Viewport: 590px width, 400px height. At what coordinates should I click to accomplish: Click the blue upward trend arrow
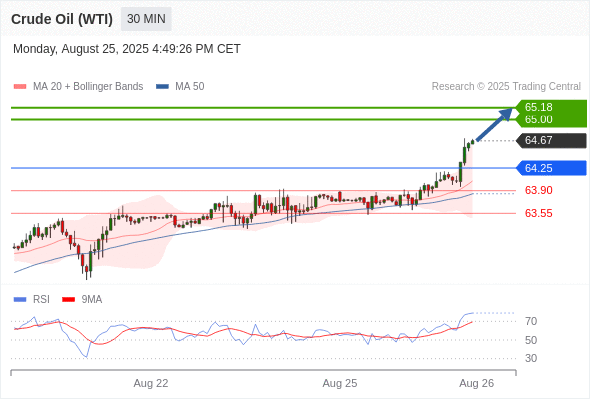494,124
